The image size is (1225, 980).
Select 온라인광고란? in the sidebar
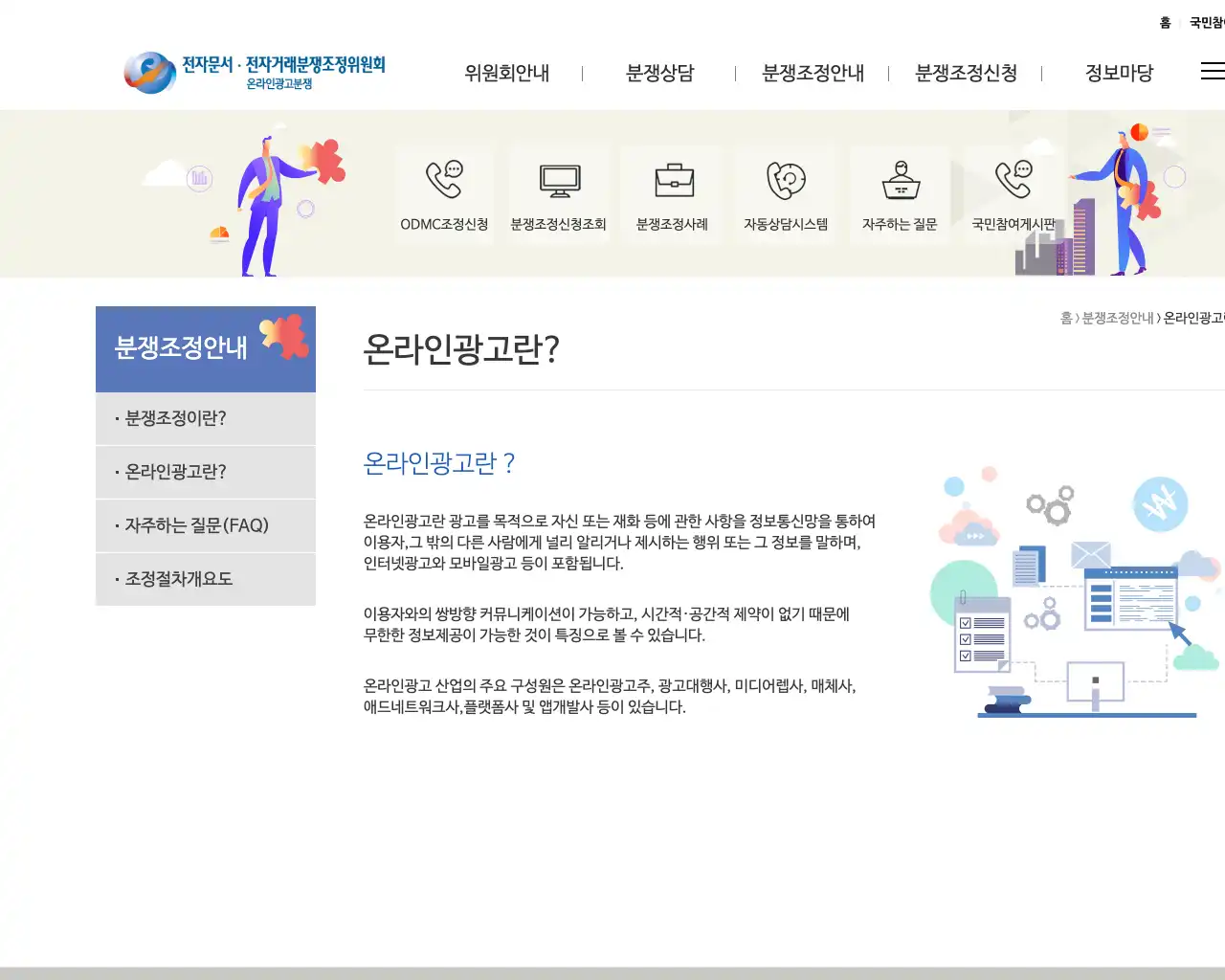pyautogui.click(x=172, y=472)
